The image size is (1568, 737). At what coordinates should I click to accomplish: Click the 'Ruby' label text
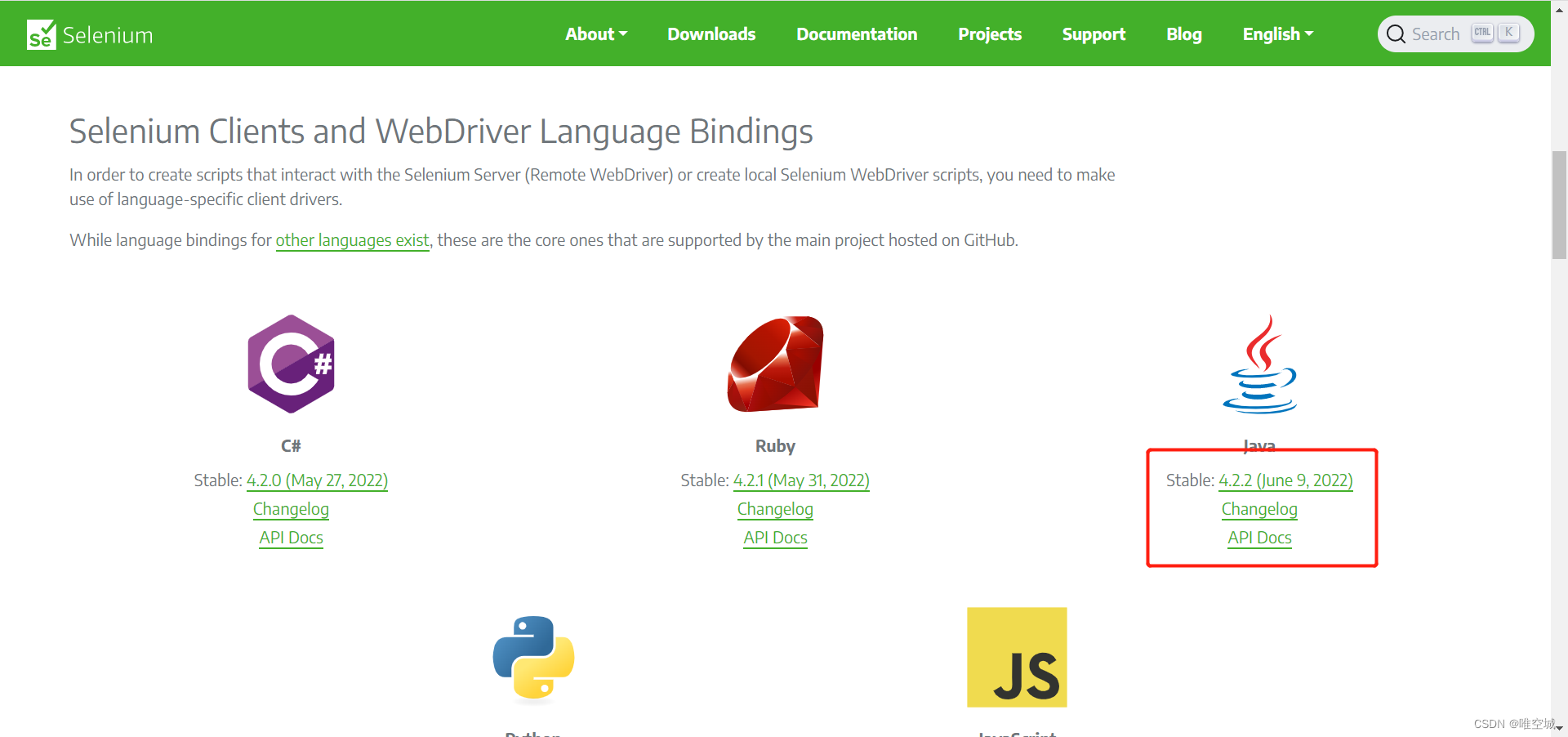pos(775,446)
